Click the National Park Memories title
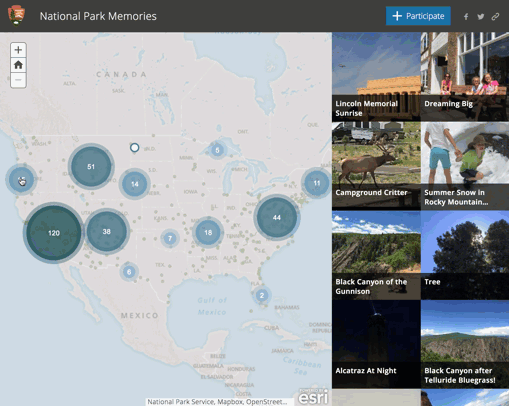The width and height of the screenshot is (509, 406). (x=98, y=16)
